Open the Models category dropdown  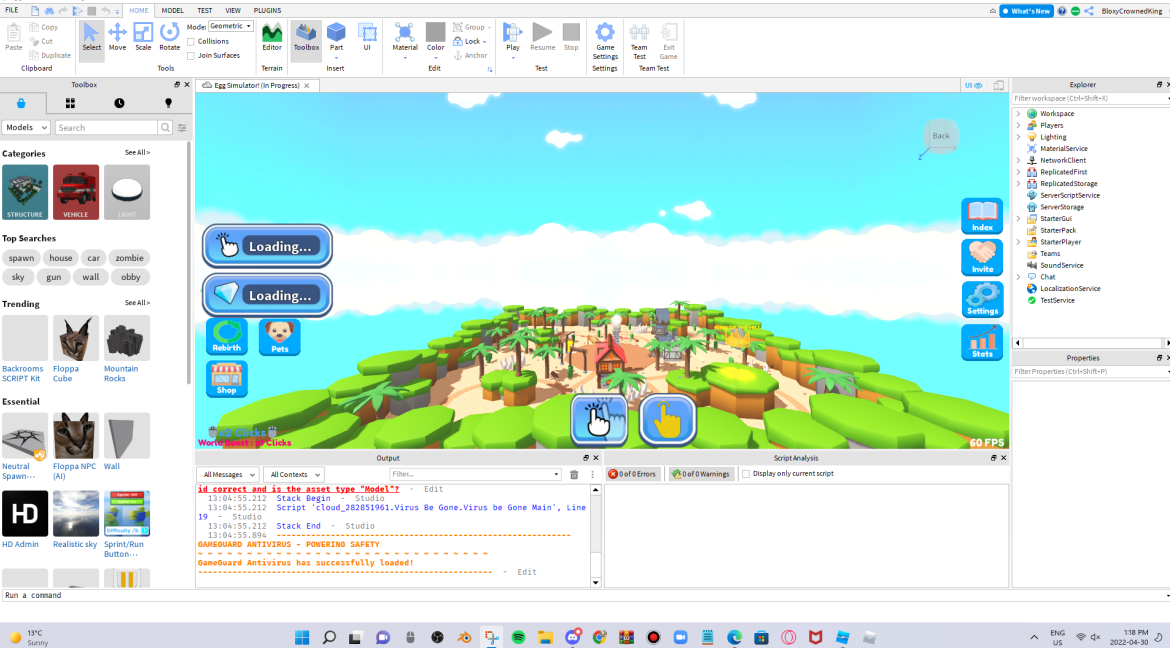pos(26,128)
